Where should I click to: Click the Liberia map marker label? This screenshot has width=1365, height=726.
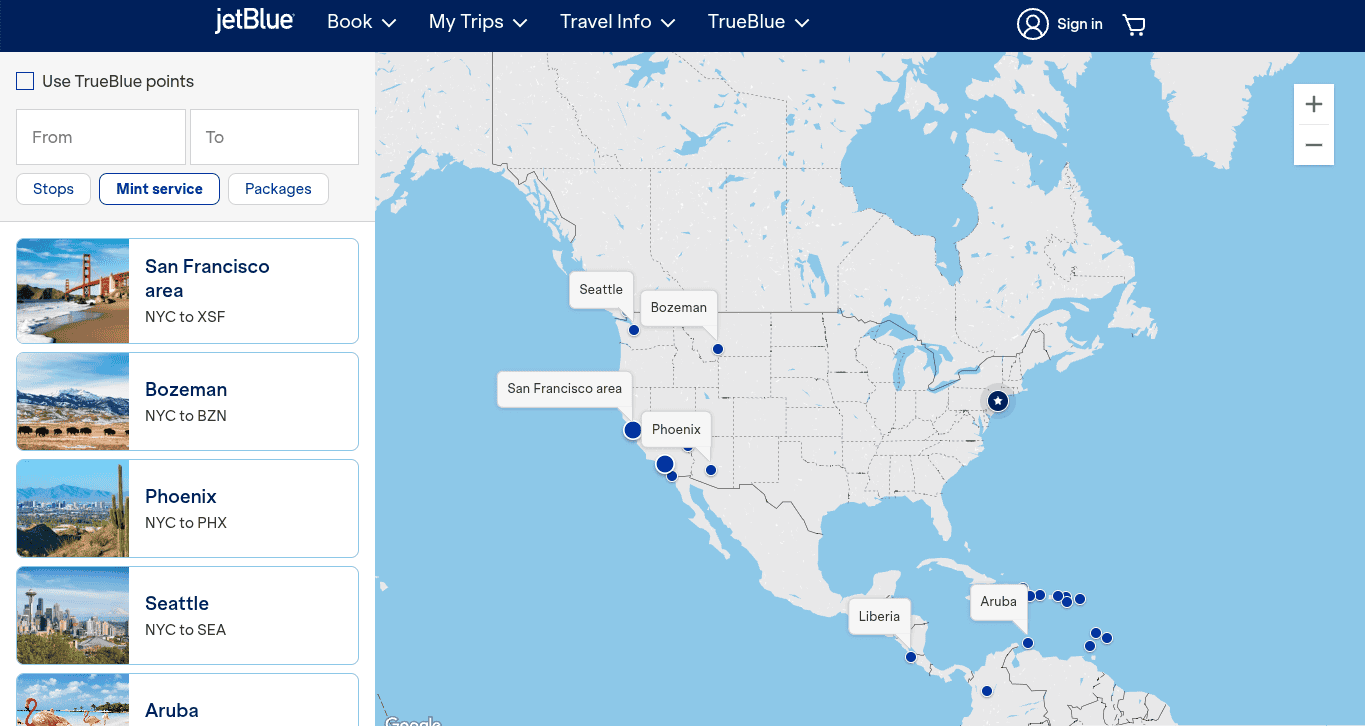click(x=879, y=617)
